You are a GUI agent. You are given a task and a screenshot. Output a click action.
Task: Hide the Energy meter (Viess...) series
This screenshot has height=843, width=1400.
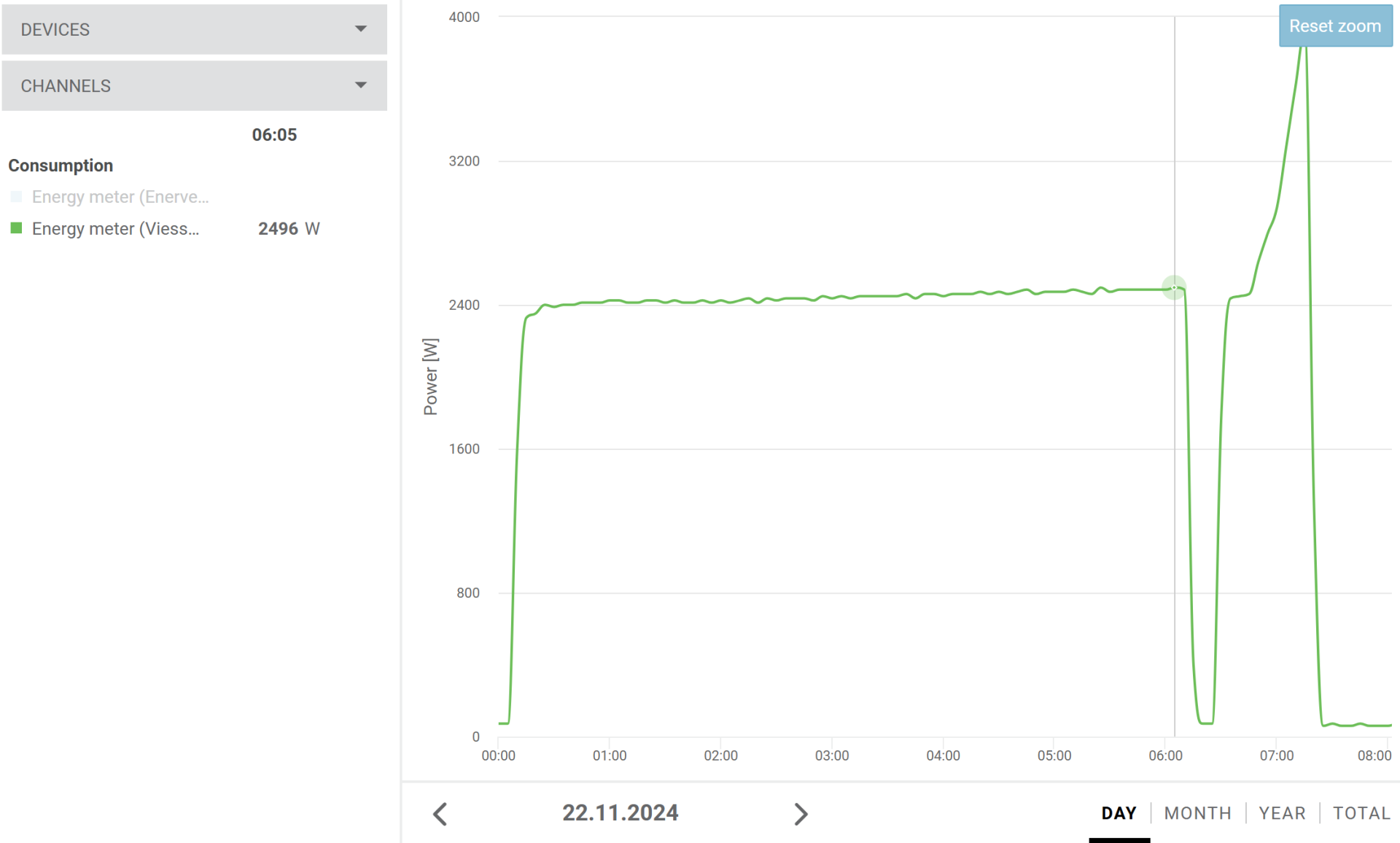tap(115, 229)
